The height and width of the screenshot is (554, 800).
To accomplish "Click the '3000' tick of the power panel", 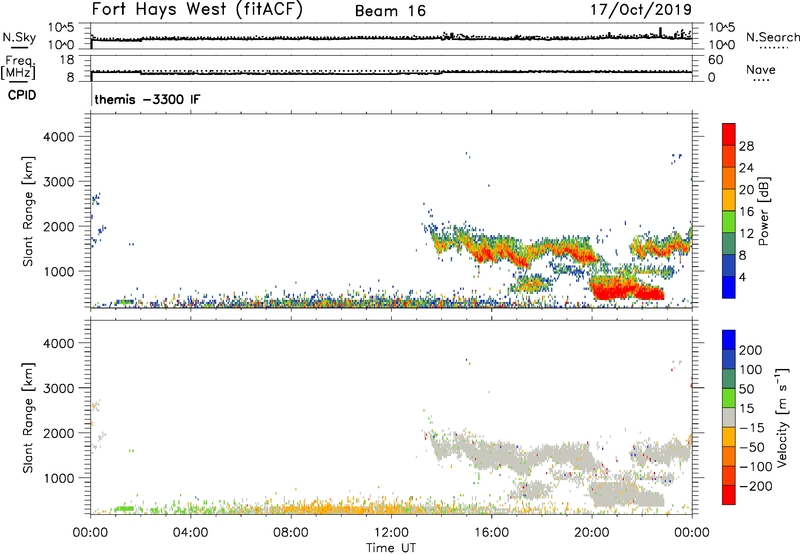I will point(59,182).
